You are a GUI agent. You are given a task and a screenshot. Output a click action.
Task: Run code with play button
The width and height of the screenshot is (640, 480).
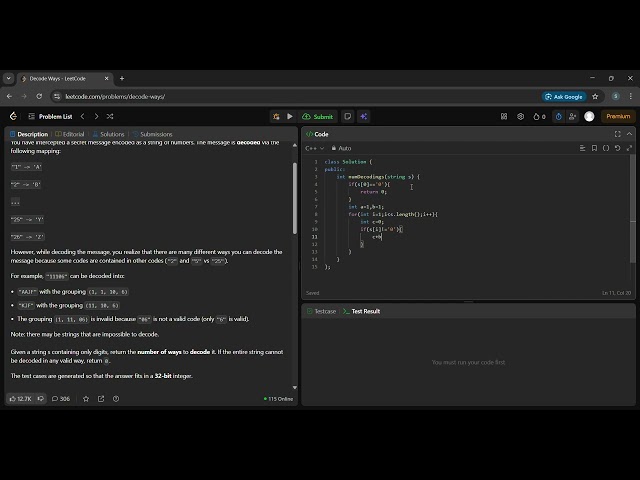(x=289, y=116)
